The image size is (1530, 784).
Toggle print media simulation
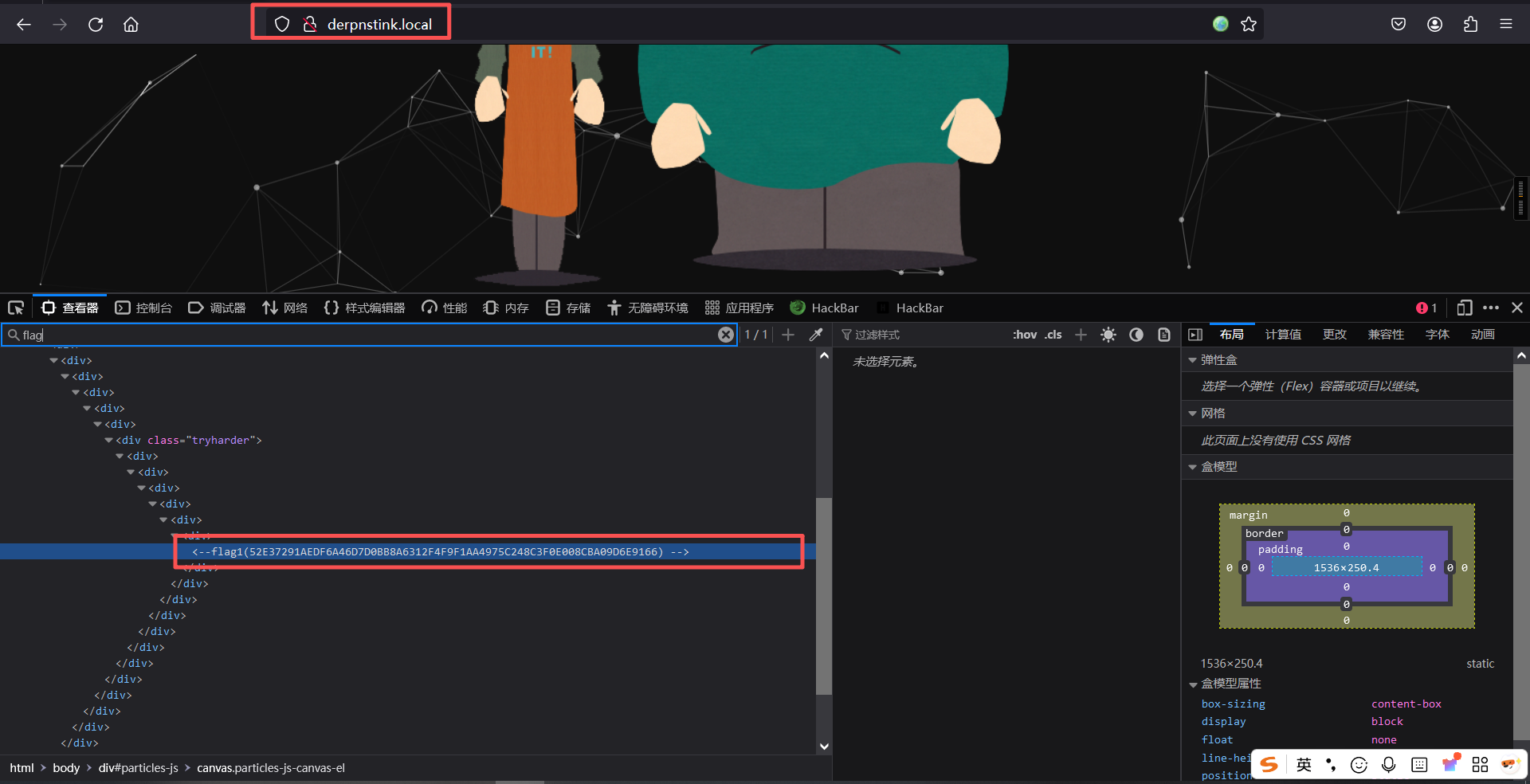point(1164,335)
